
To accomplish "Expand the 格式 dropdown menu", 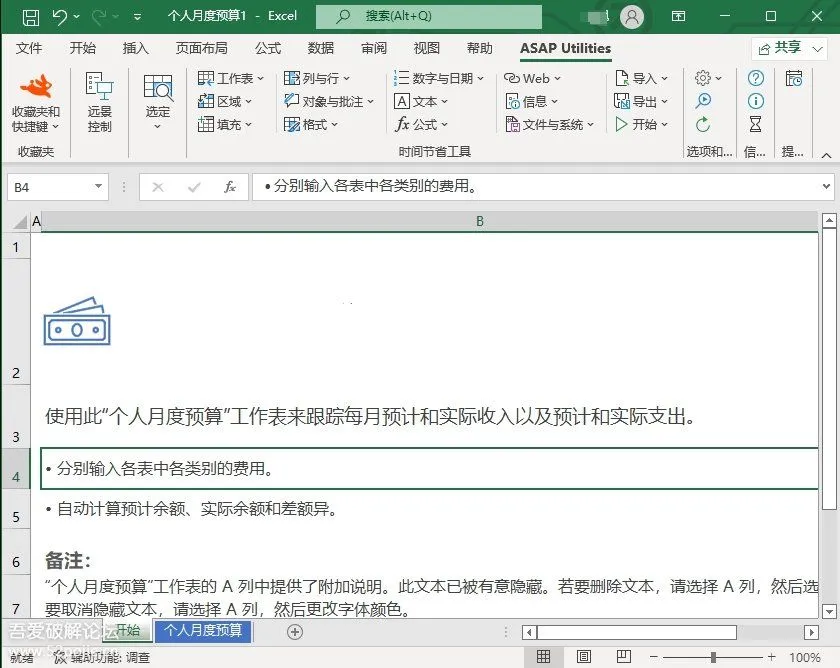I will pyautogui.click(x=312, y=124).
